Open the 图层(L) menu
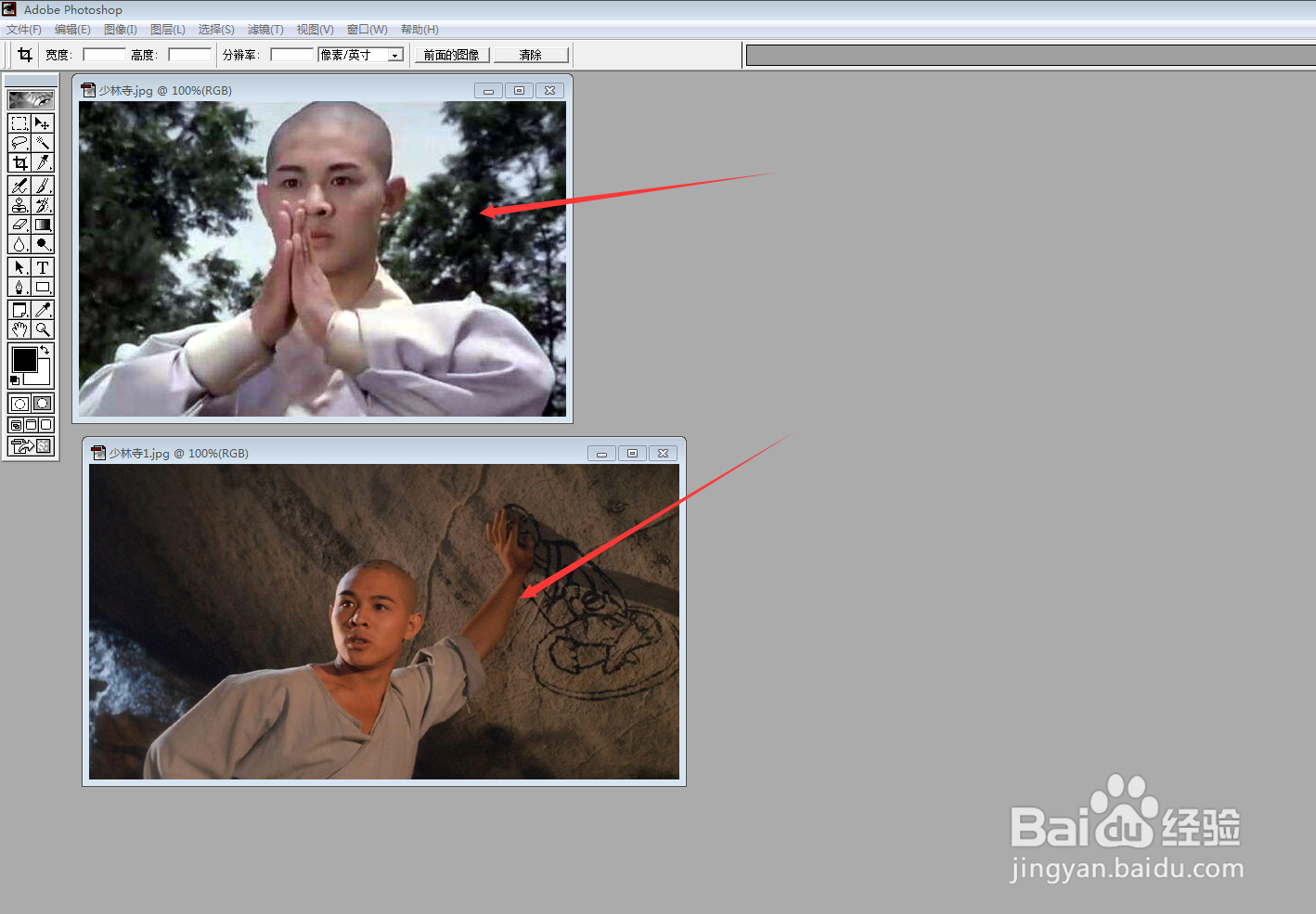Image resolution: width=1316 pixels, height=914 pixels. 168,30
